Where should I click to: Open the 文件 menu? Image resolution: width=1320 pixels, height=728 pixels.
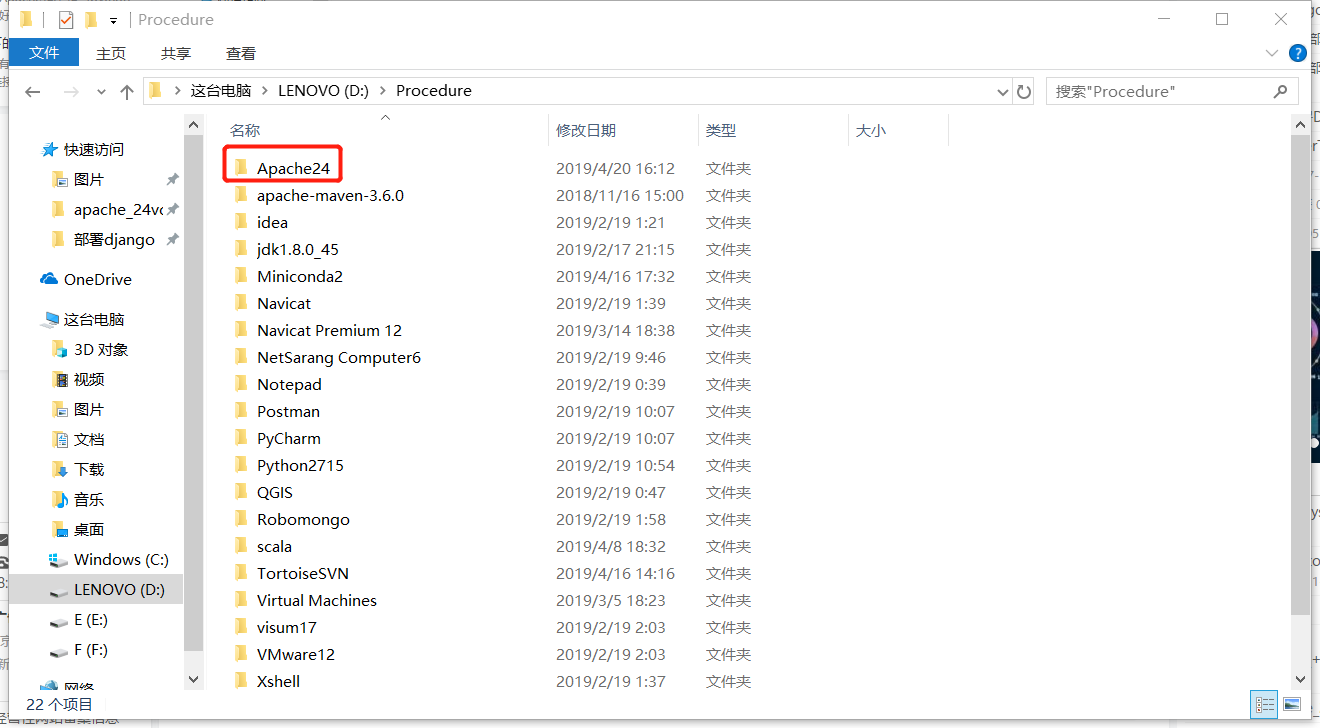click(x=44, y=52)
